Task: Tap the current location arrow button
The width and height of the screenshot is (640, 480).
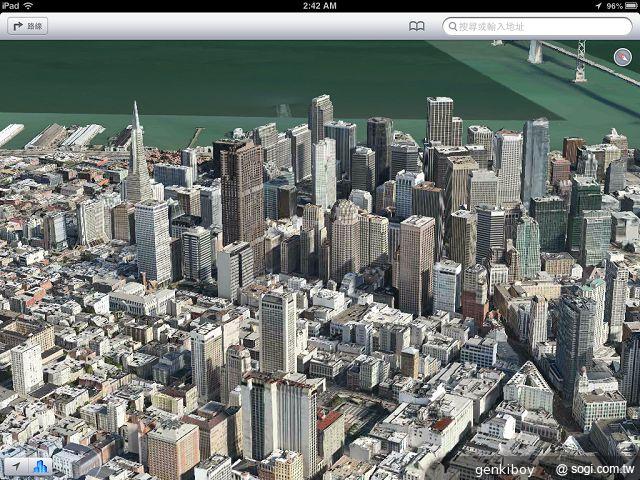Action: coord(16,466)
